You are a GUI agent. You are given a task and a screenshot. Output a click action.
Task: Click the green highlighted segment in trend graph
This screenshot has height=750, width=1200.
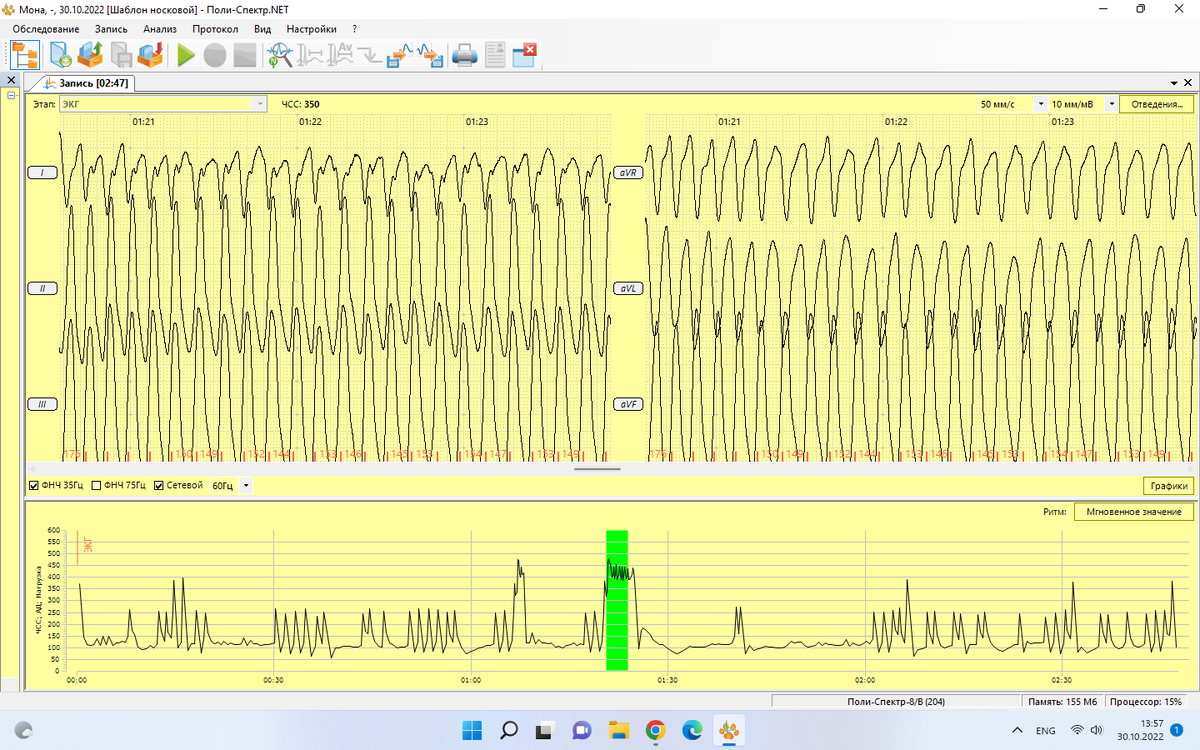pos(617,600)
